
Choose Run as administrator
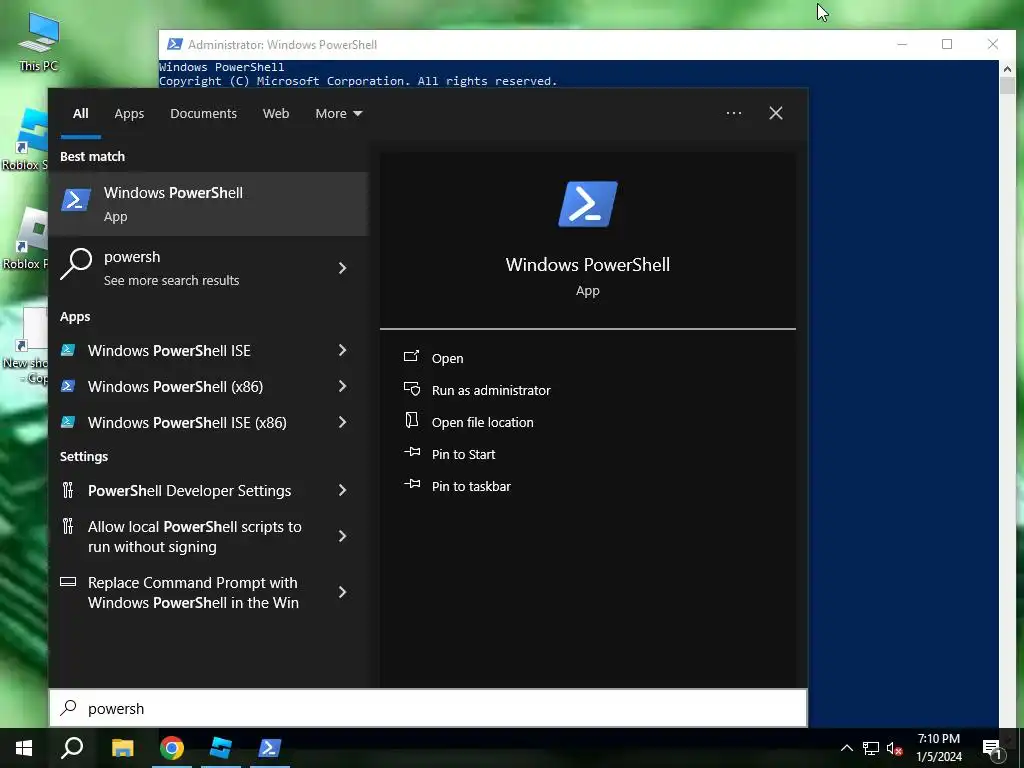pos(491,390)
